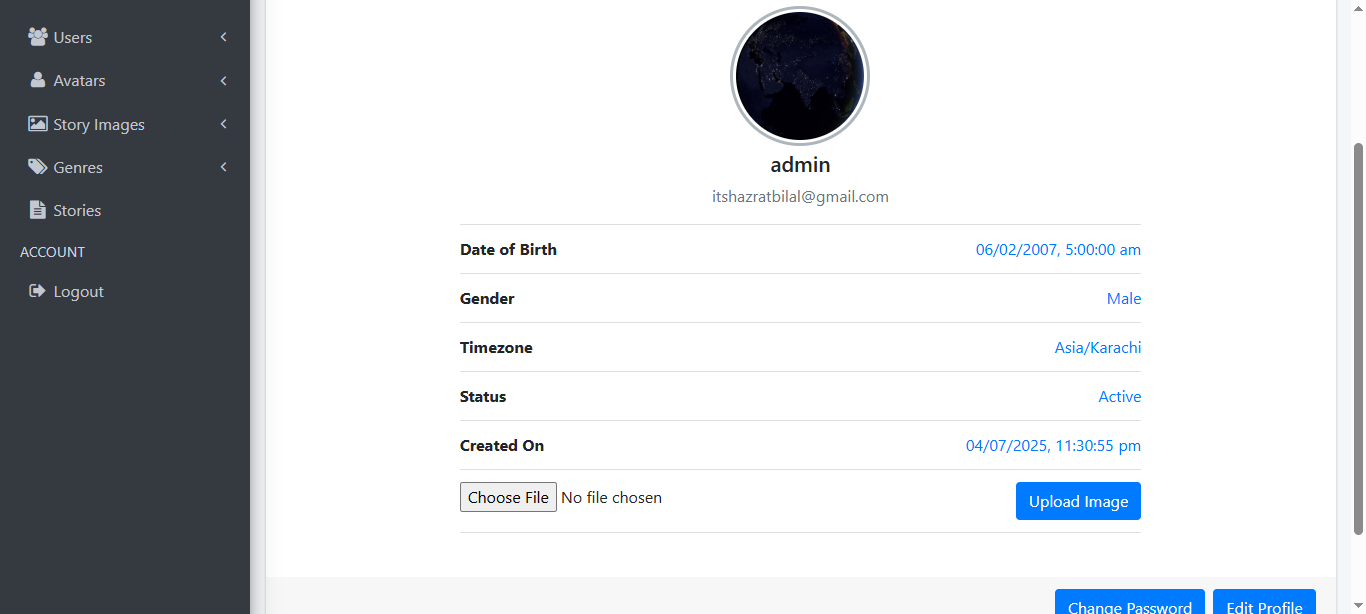Click the Upload Image button
1366x614 pixels.
pos(1078,501)
